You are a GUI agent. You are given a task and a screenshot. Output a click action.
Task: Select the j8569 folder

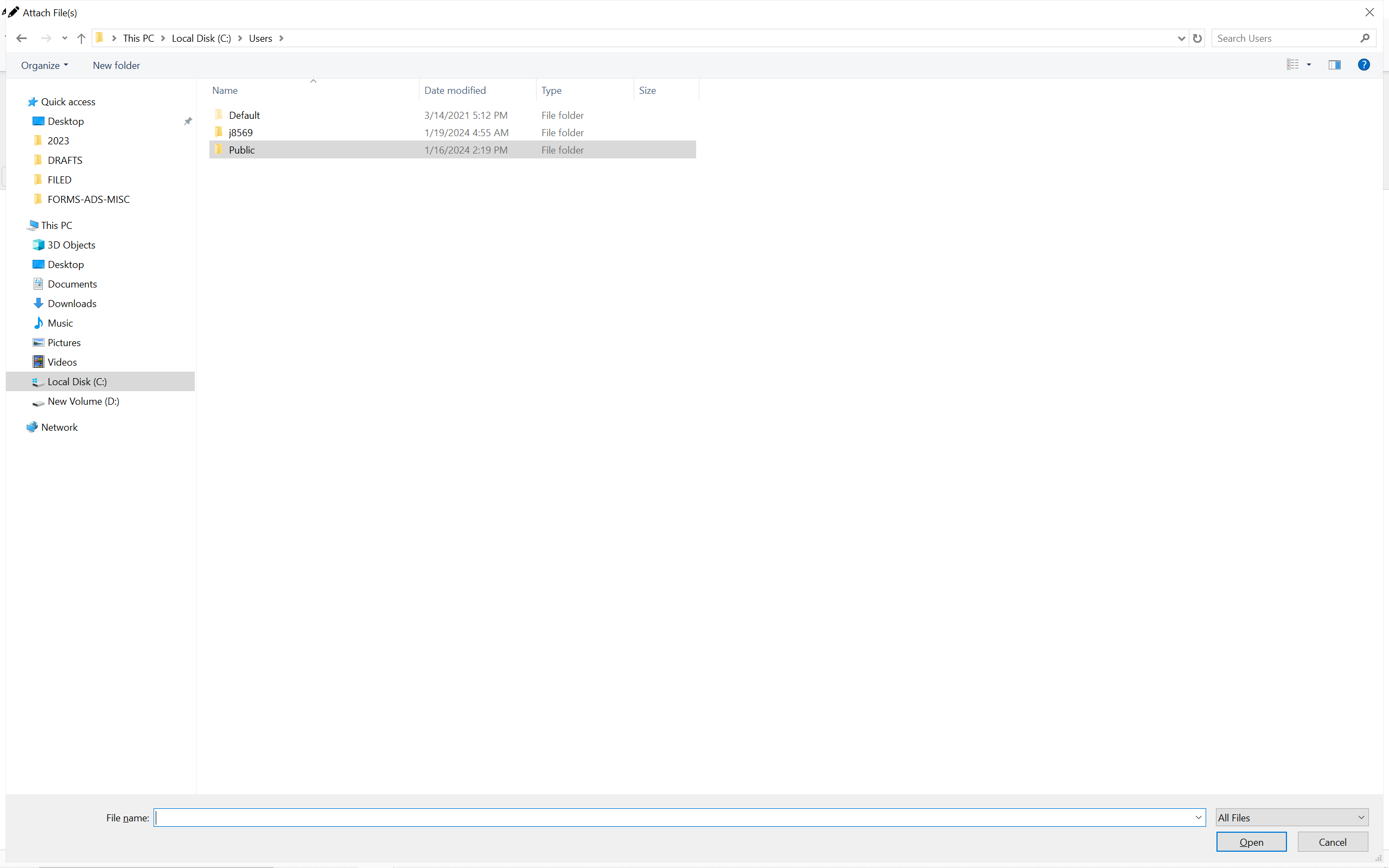(x=240, y=132)
